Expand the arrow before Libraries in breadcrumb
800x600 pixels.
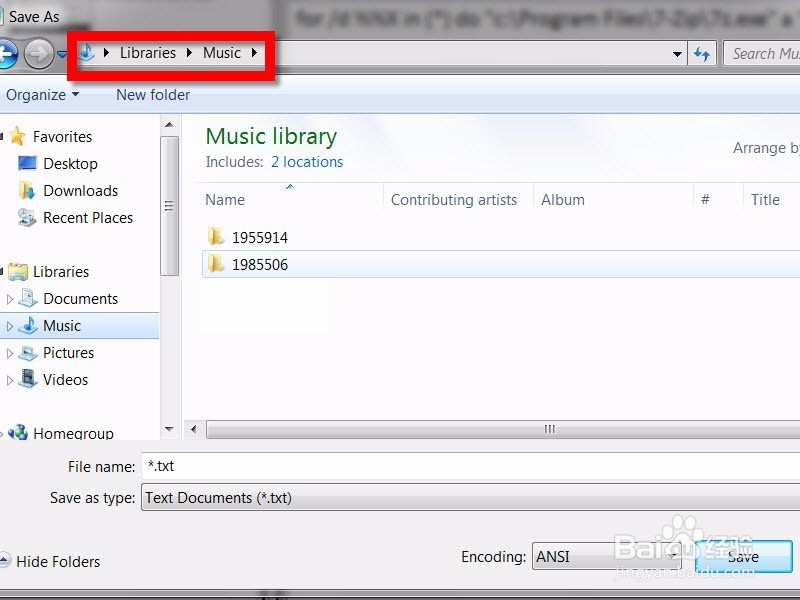point(106,53)
